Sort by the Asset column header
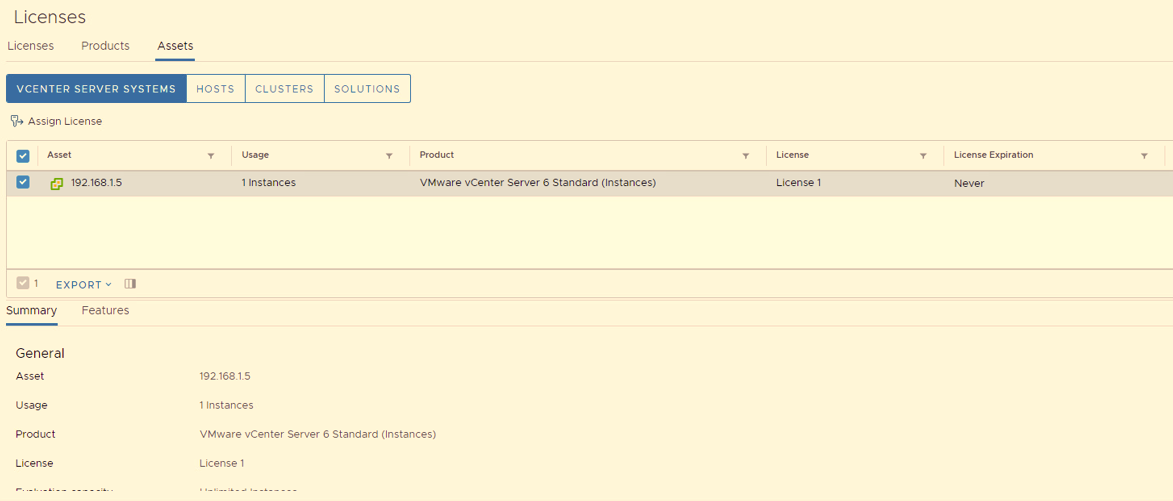1173x501 pixels. click(59, 155)
